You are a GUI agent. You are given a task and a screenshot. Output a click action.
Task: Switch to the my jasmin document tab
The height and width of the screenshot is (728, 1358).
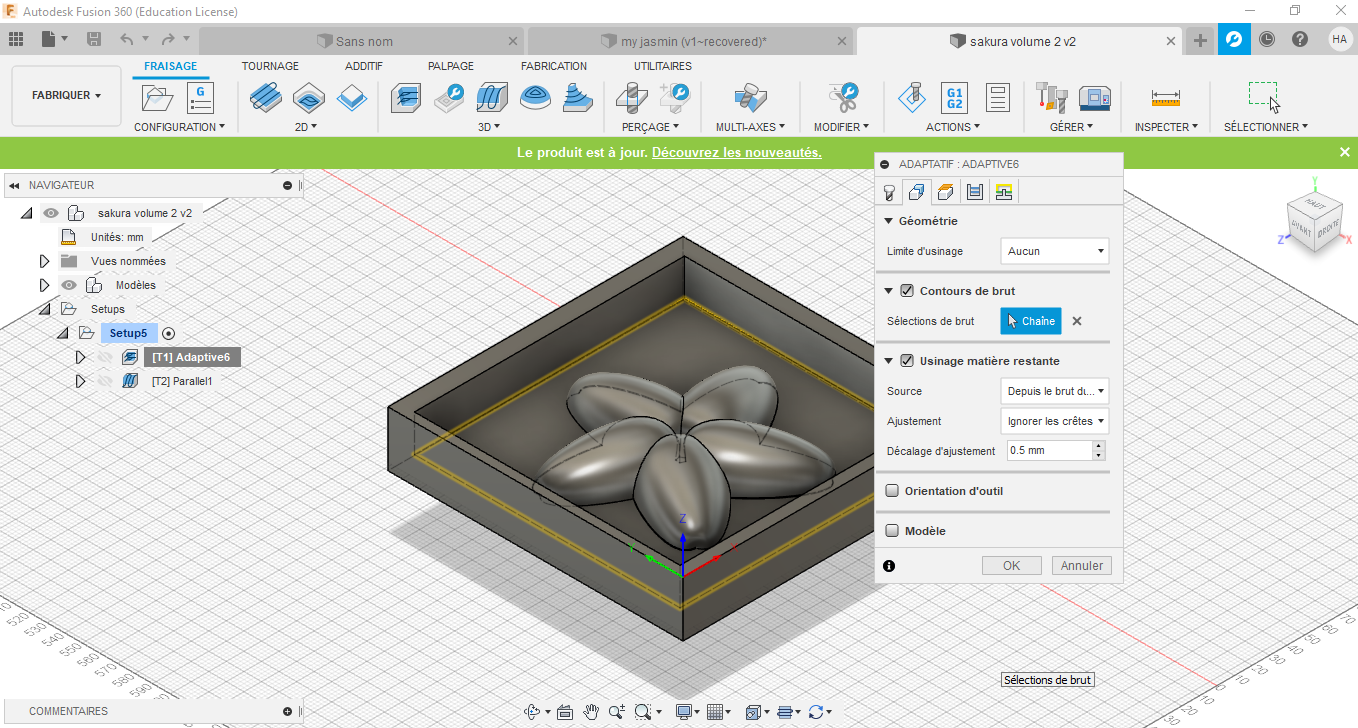click(x=693, y=41)
